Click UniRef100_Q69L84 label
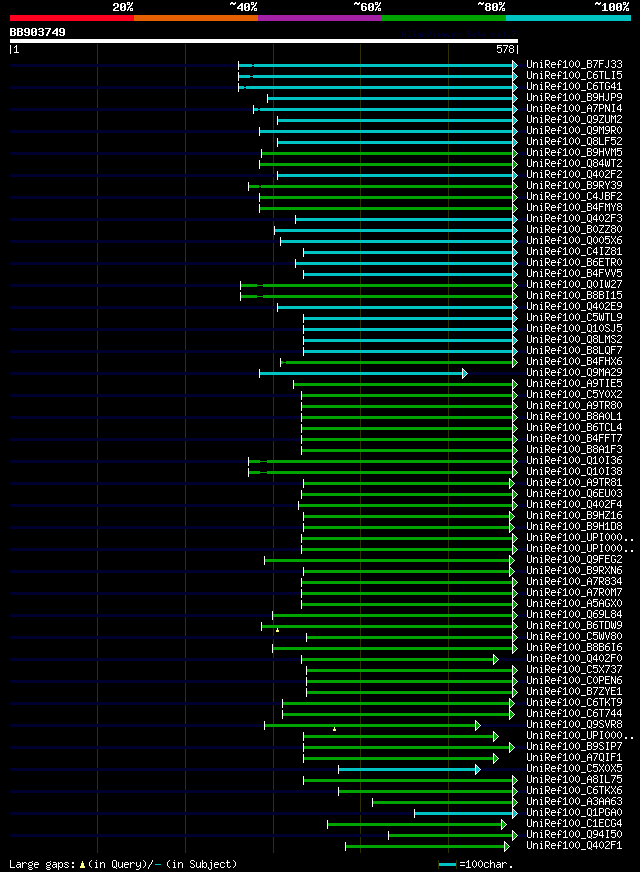 pyautogui.click(x=574, y=615)
